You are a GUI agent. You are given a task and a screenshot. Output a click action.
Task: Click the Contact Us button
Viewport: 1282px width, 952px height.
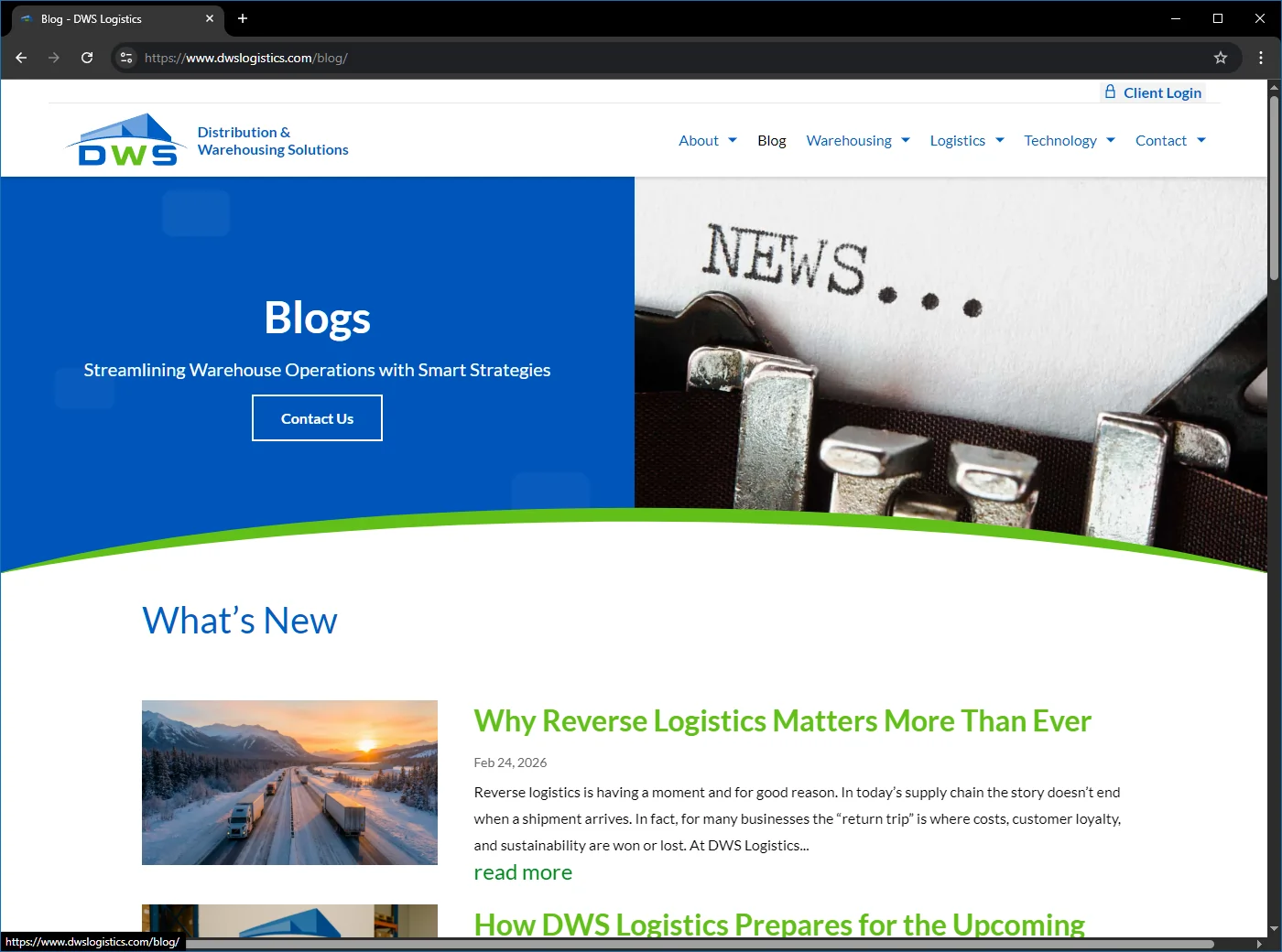(x=317, y=418)
